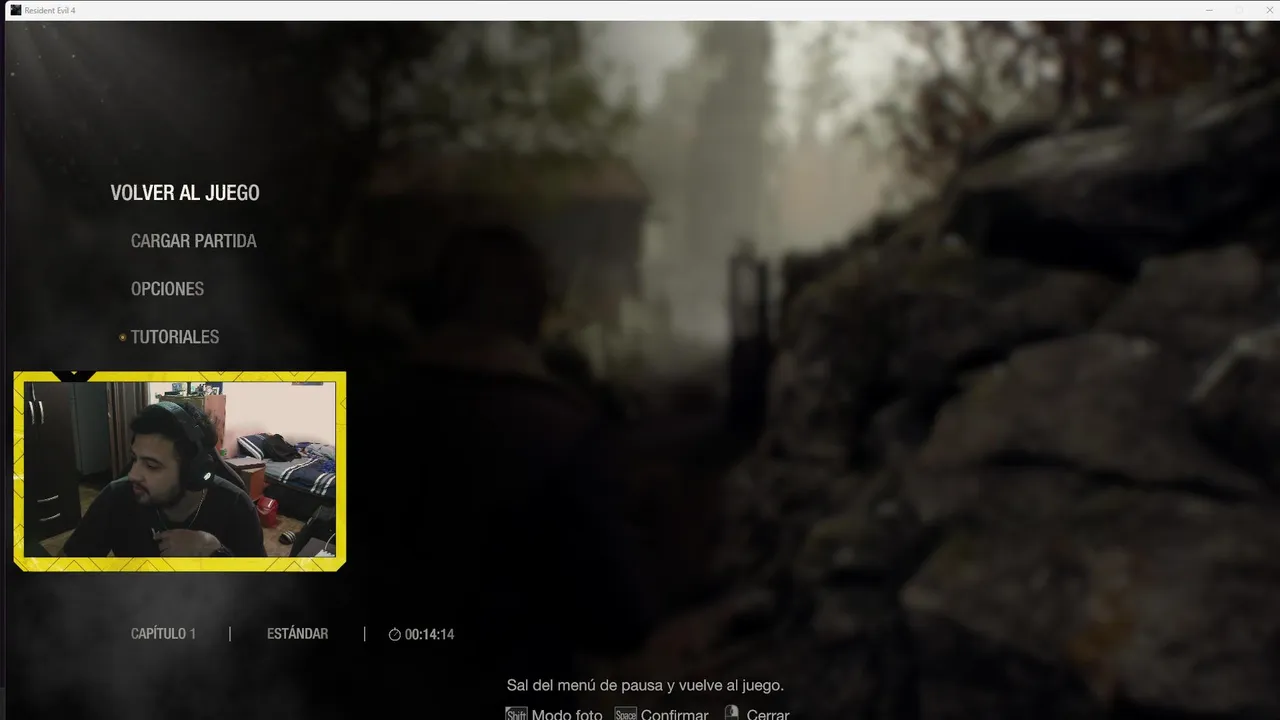Click the CAPÍTULO 1 status text
The width and height of the screenshot is (1280, 720).
click(x=163, y=634)
